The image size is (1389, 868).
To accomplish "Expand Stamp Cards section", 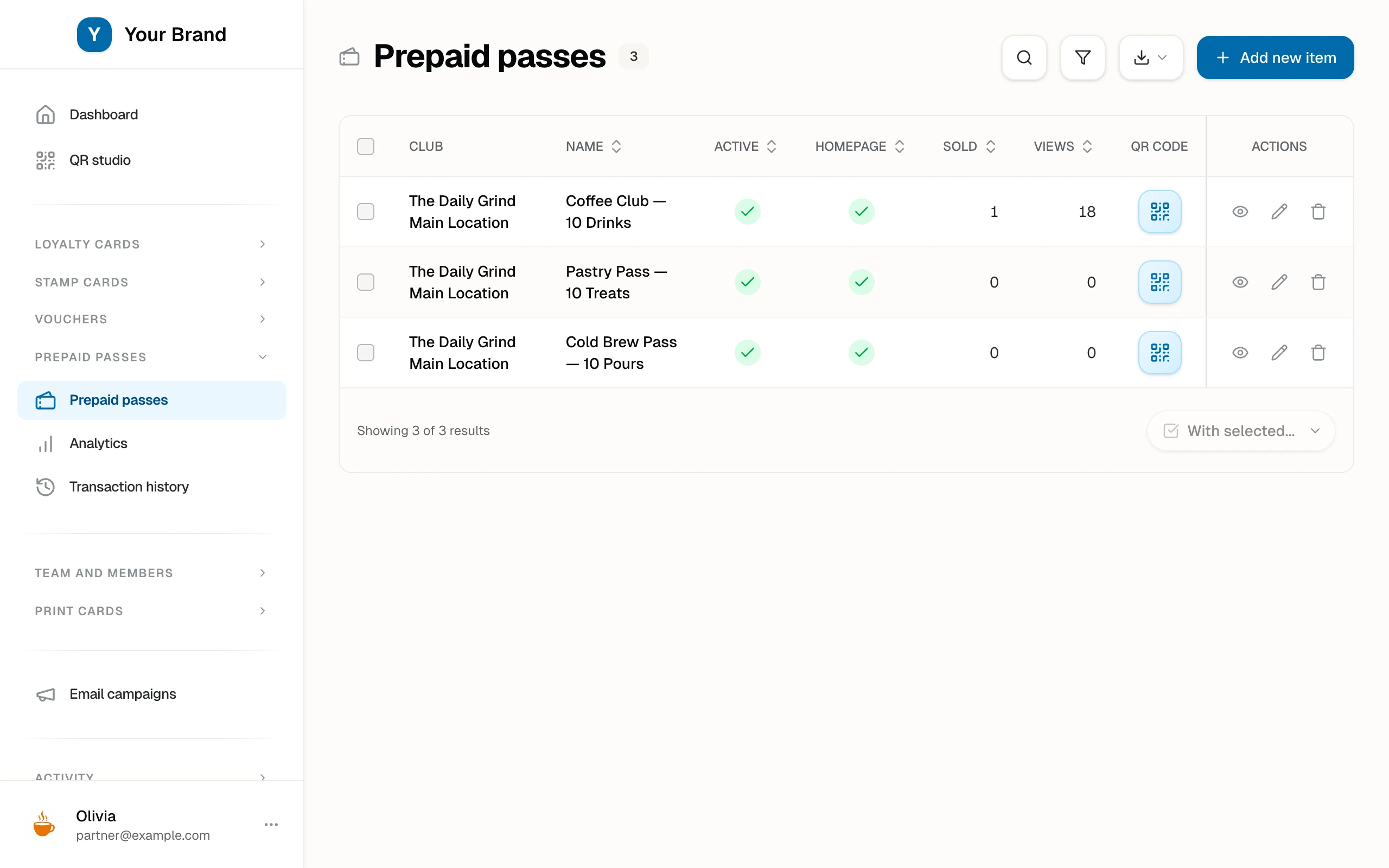I will tap(151, 282).
